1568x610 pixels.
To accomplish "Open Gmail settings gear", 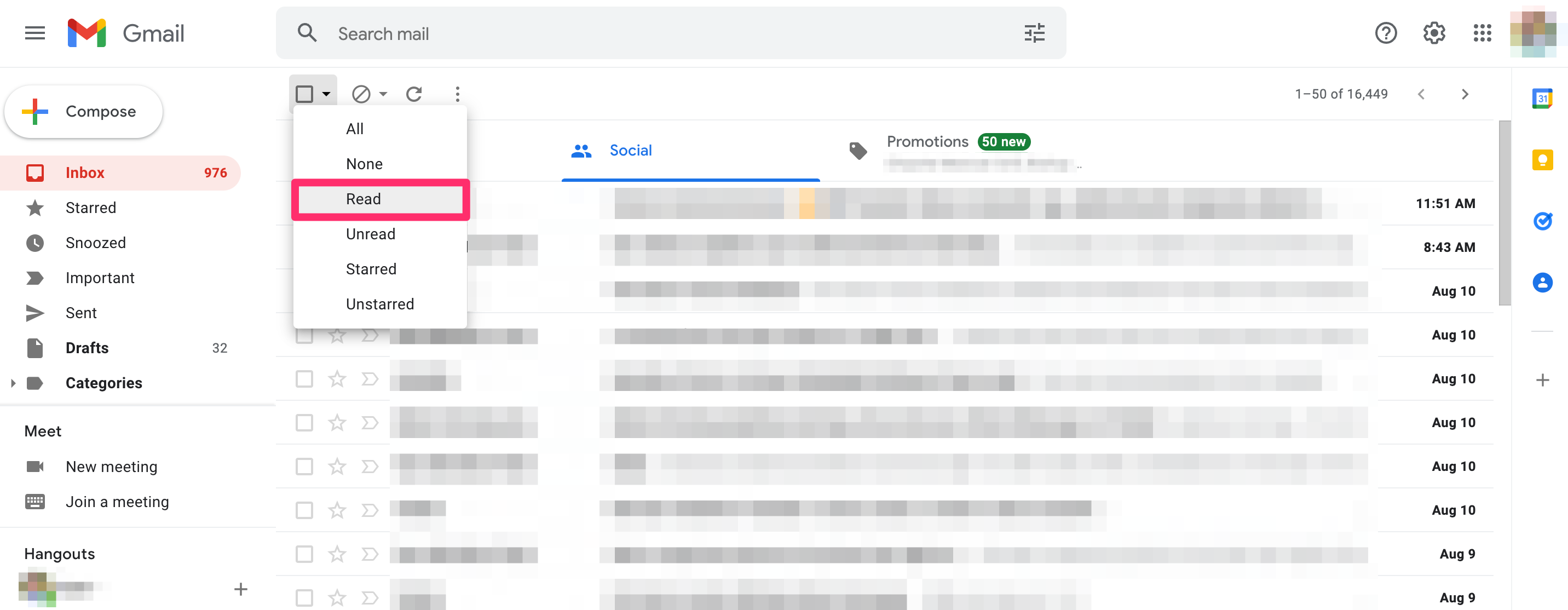I will 1433,33.
